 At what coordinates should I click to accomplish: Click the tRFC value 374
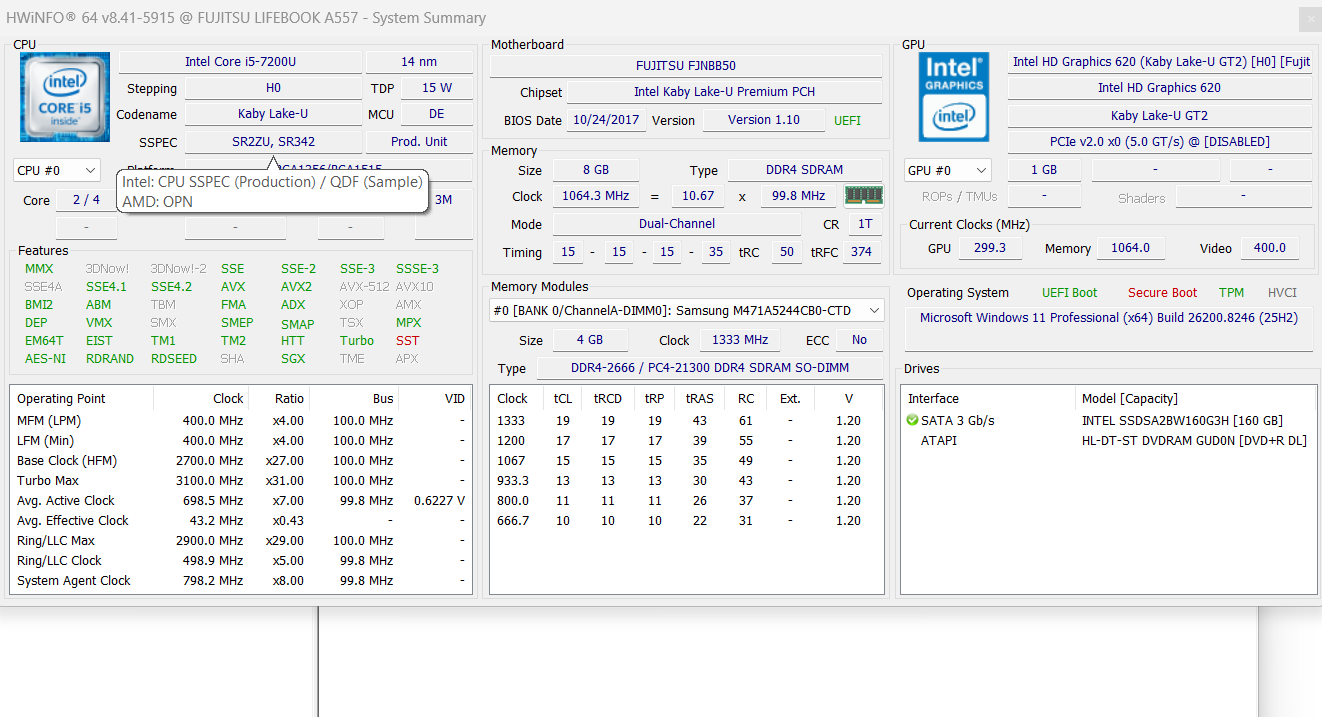point(862,252)
